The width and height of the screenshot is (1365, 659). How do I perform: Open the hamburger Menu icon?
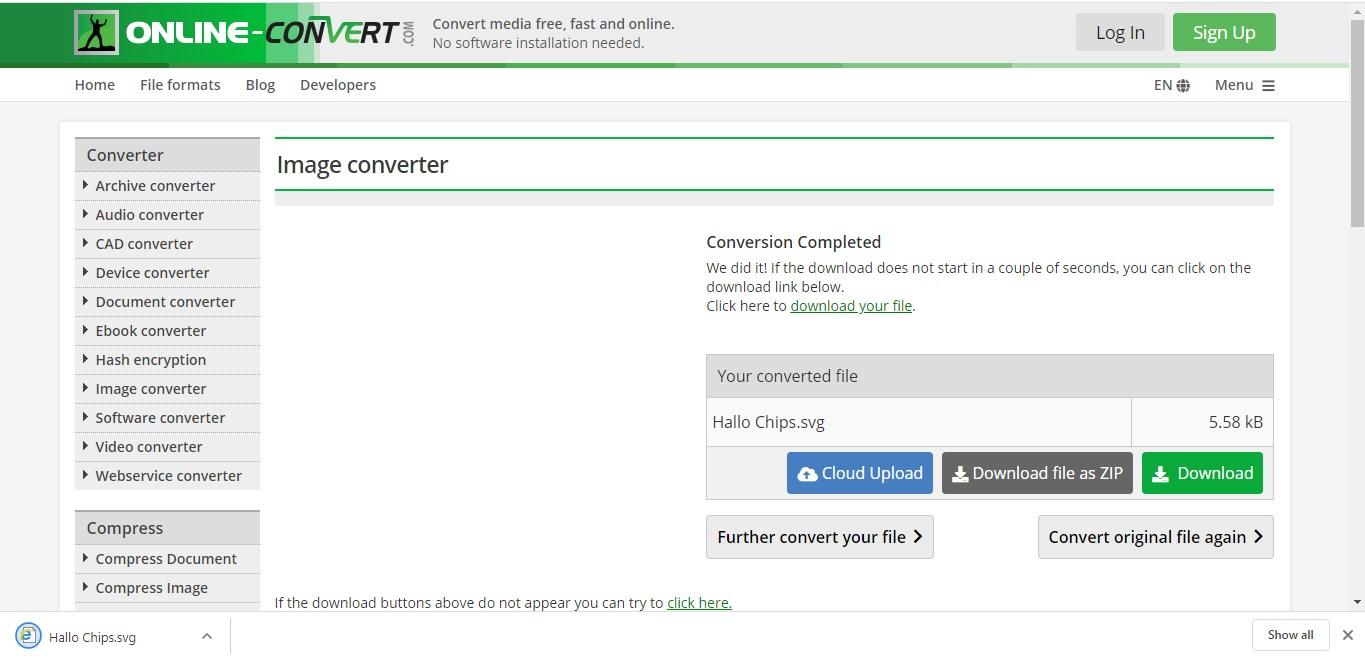pos(1268,86)
